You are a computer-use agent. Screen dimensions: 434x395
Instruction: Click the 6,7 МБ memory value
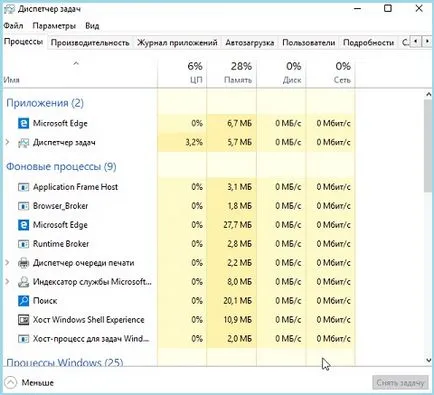click(x=240, y=123)
